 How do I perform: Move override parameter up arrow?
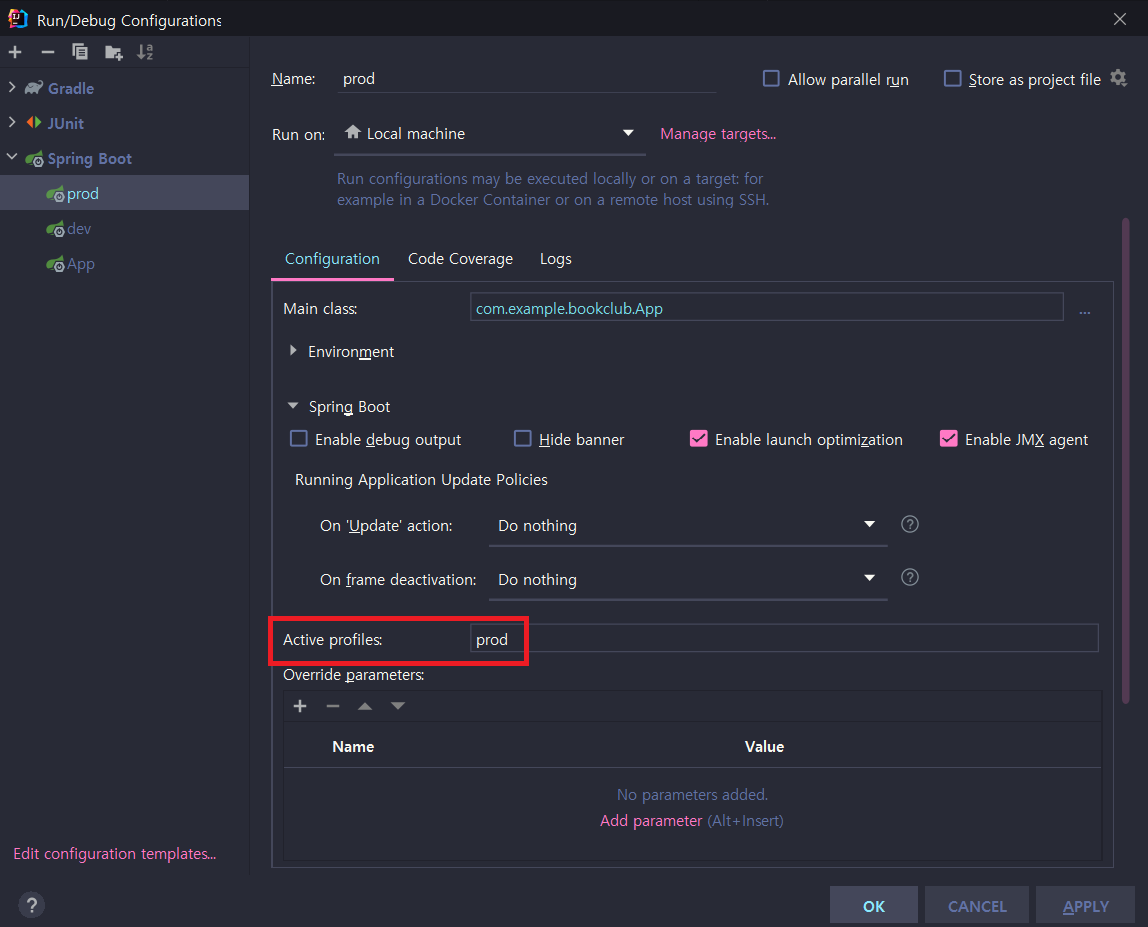(x=365, y=706)
